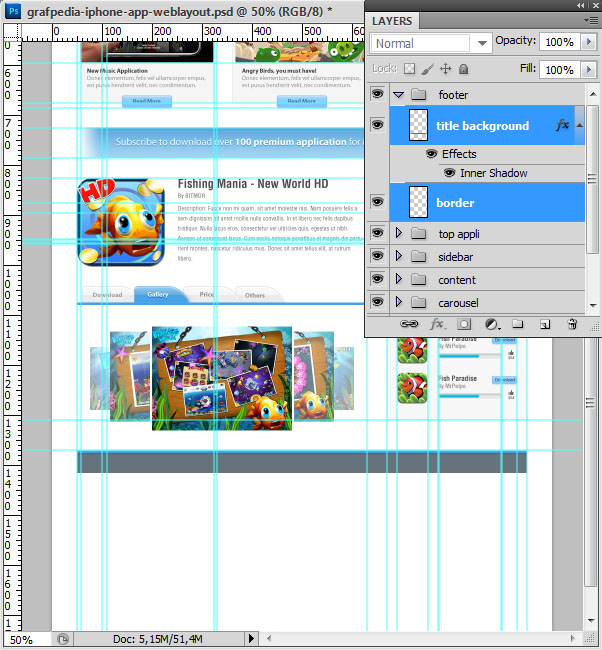Image resolution: width=602 pixels, height=650 pixels.
Task: Click the footer folder icon
Action: [419, 95]
